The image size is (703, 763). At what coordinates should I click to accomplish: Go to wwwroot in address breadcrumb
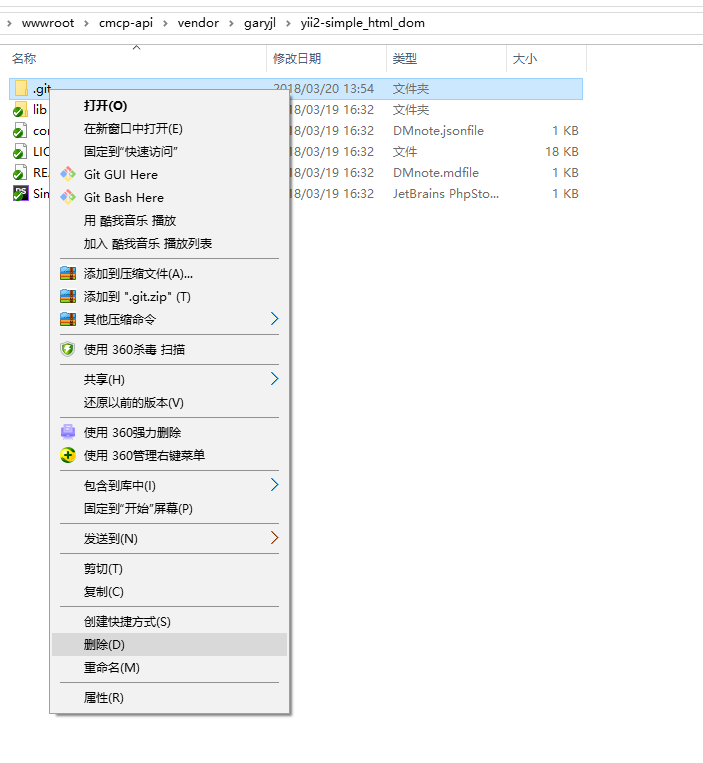(48, 23)
